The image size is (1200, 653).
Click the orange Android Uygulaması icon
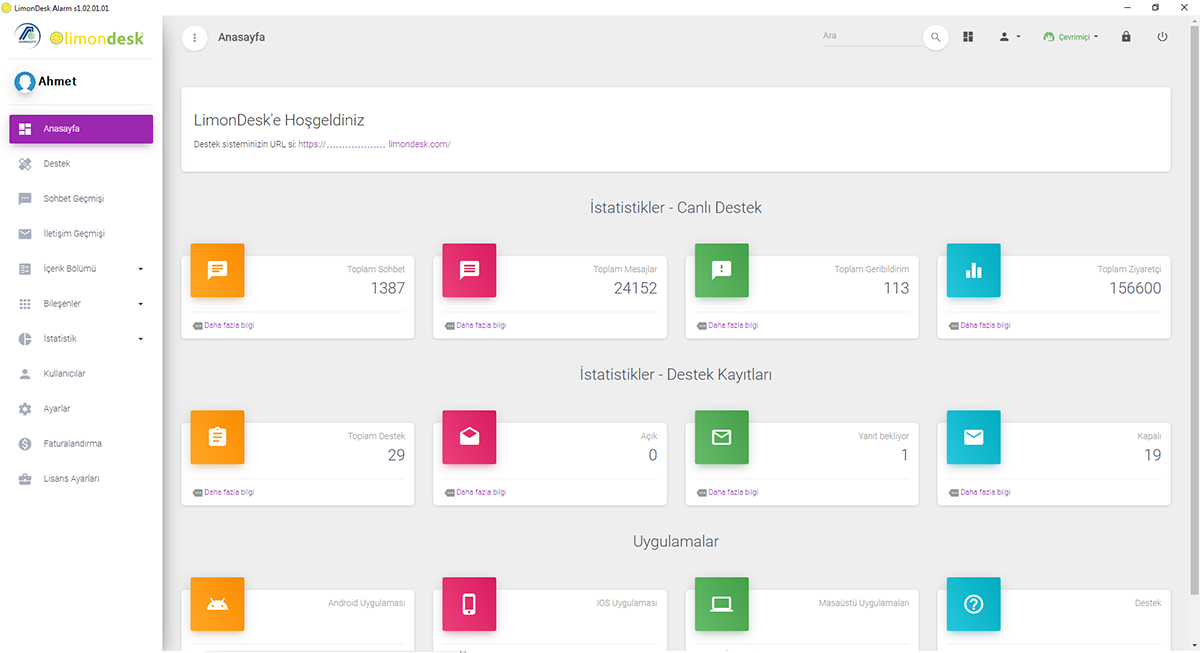pyautogui.click(x=217, y=604)
